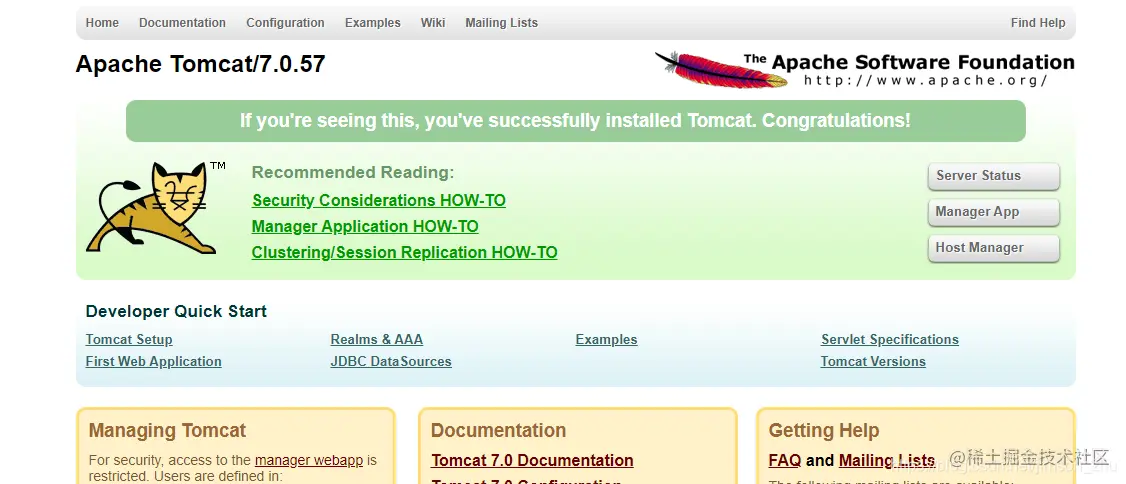Click the Apache Tomcat/7.0.57 heading

(x=200, y=64)
